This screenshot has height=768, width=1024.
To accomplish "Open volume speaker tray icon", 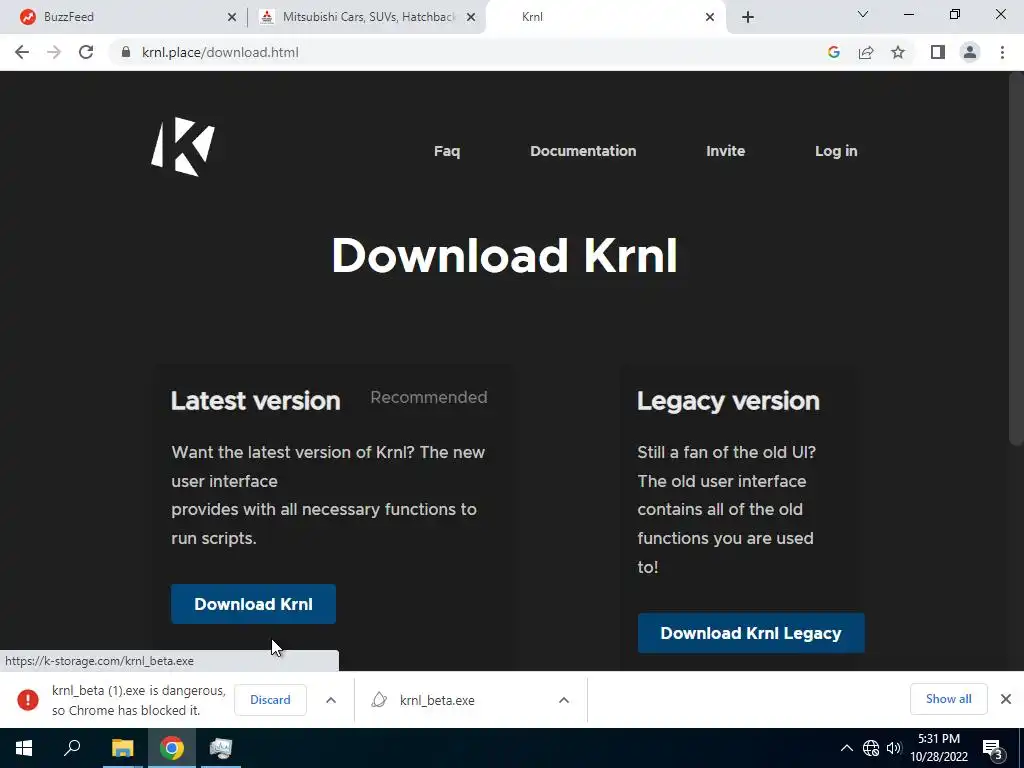I will 893,748.
